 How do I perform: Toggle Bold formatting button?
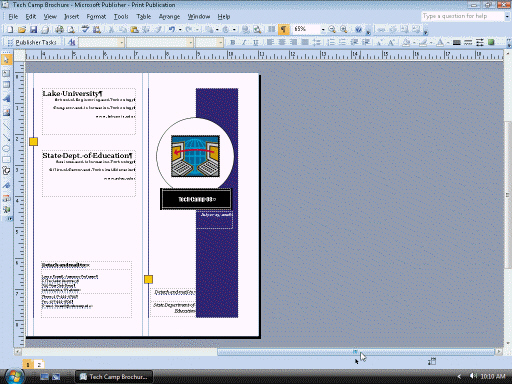[x=233, y=42]
